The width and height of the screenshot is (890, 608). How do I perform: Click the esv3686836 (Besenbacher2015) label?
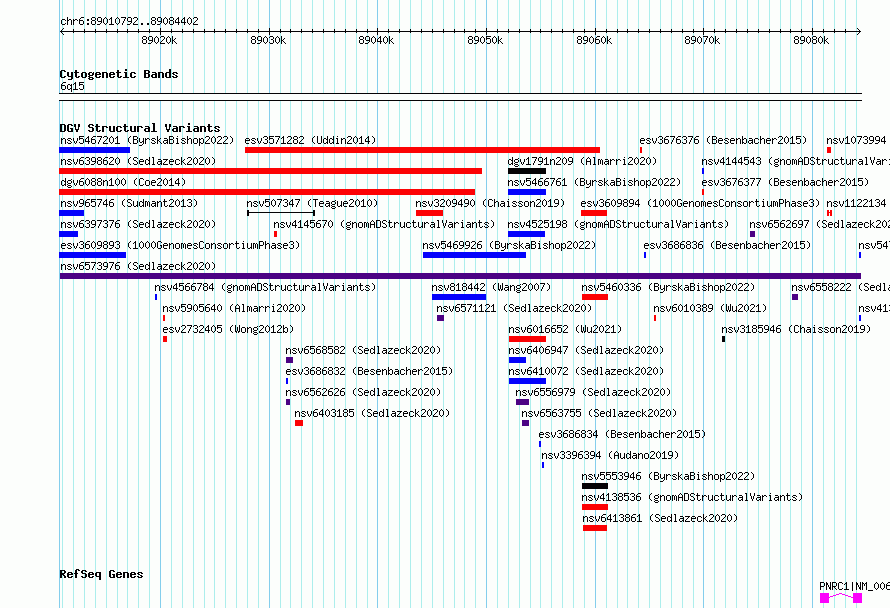[x=727, y=245]
